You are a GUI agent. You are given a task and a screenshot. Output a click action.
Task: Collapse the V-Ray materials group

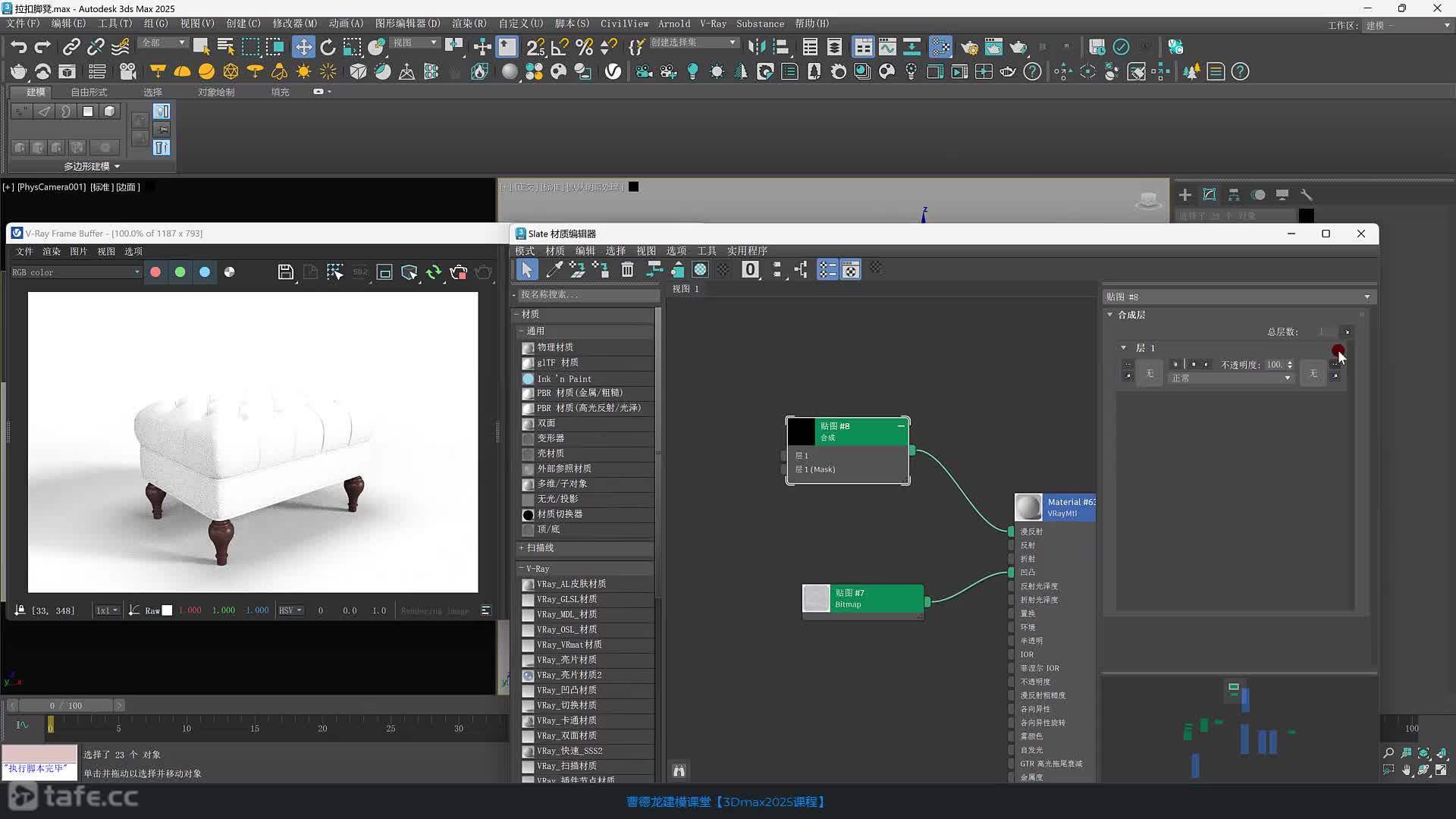tap(521, 569)
